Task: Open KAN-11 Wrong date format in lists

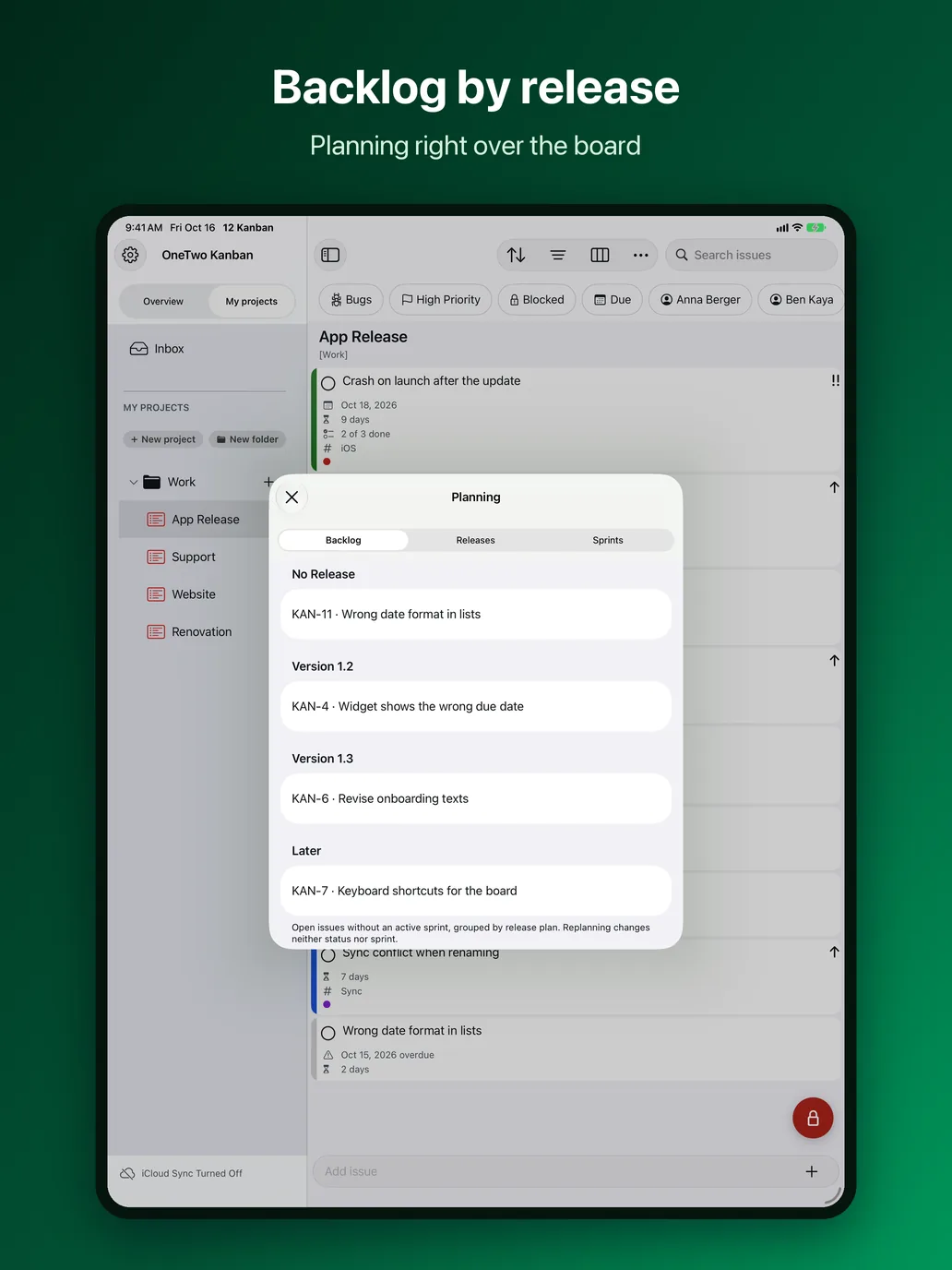Action: pyautogui.click(x=475, y=614)
